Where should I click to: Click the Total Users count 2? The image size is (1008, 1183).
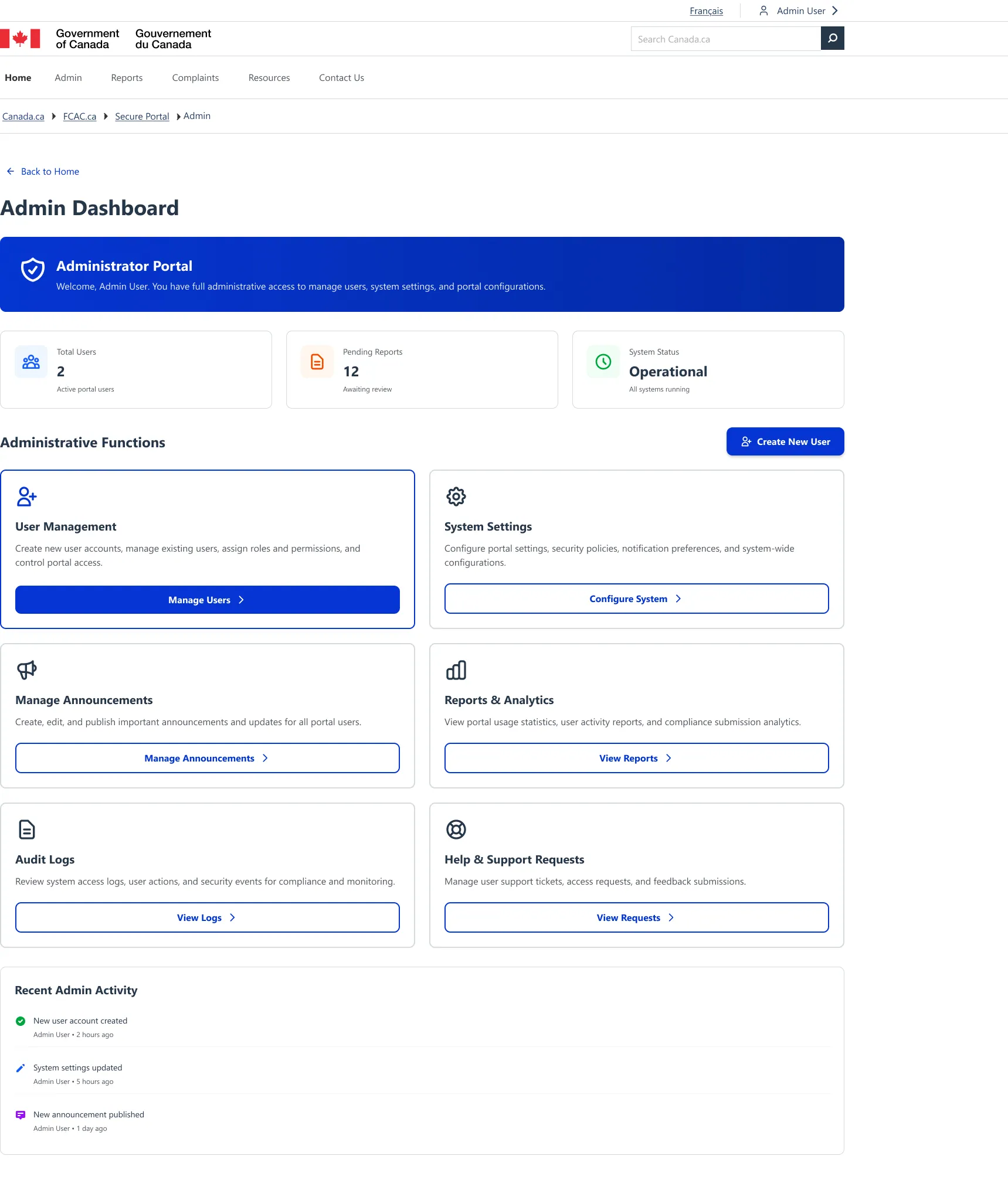[61, 372]
